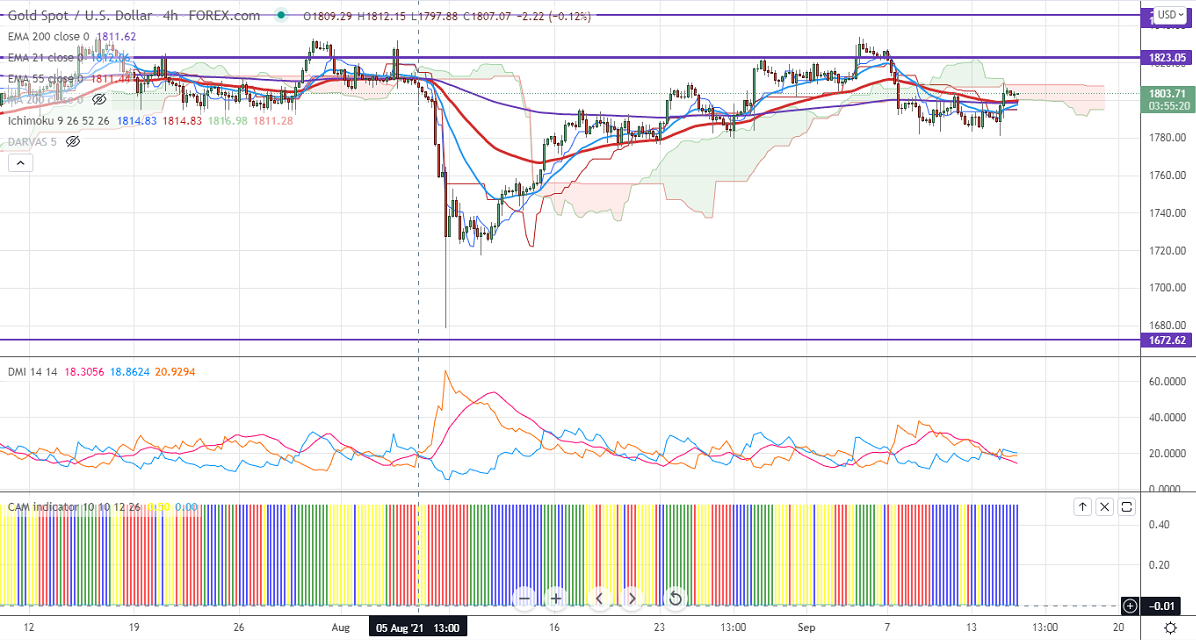Click the 4h interval in title
This screenshot has width=1196, height=640.
click(169, 15)
